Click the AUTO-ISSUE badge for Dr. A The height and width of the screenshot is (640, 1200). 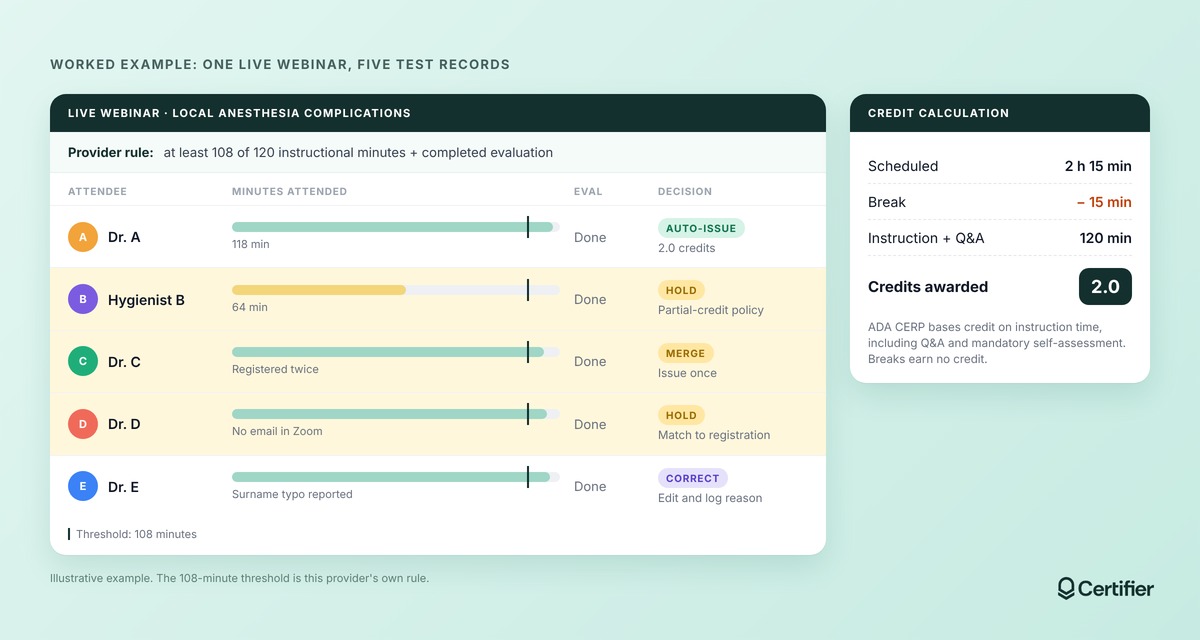tap(701, 228)
